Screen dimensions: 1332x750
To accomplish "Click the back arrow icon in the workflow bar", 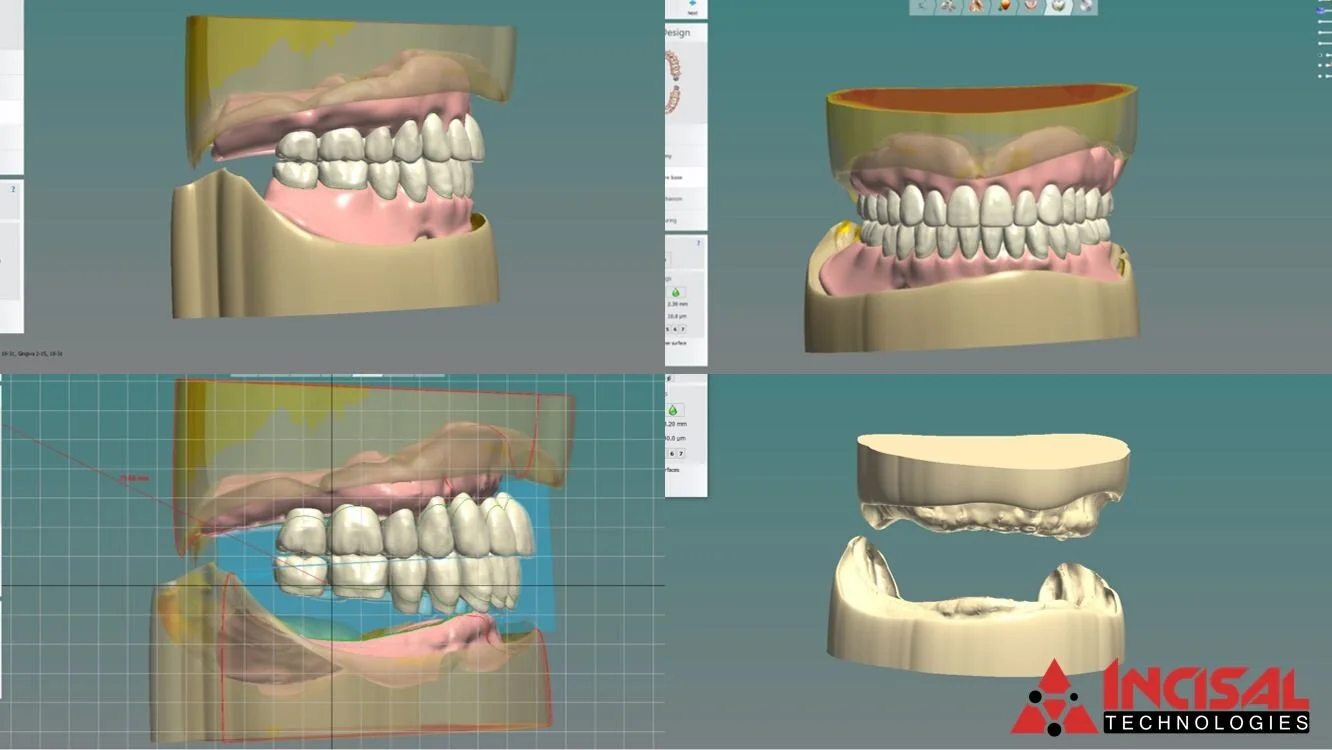I will click(x=921, y=6).
